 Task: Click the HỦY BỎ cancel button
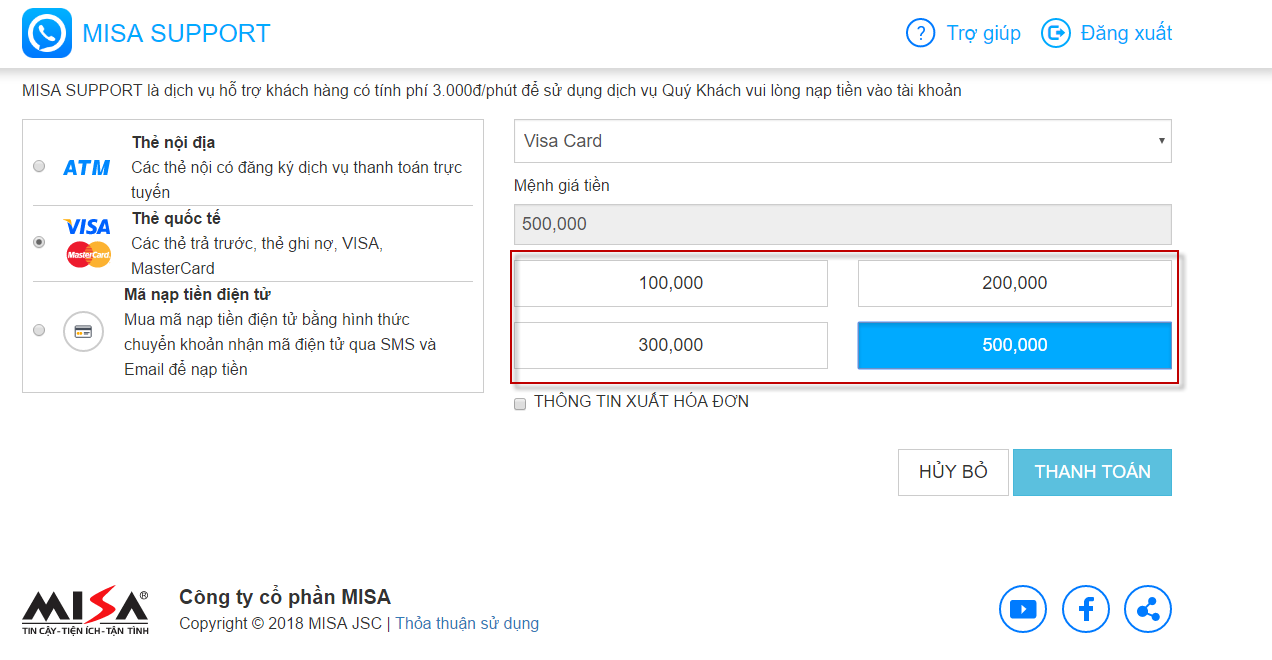[953, 472]
